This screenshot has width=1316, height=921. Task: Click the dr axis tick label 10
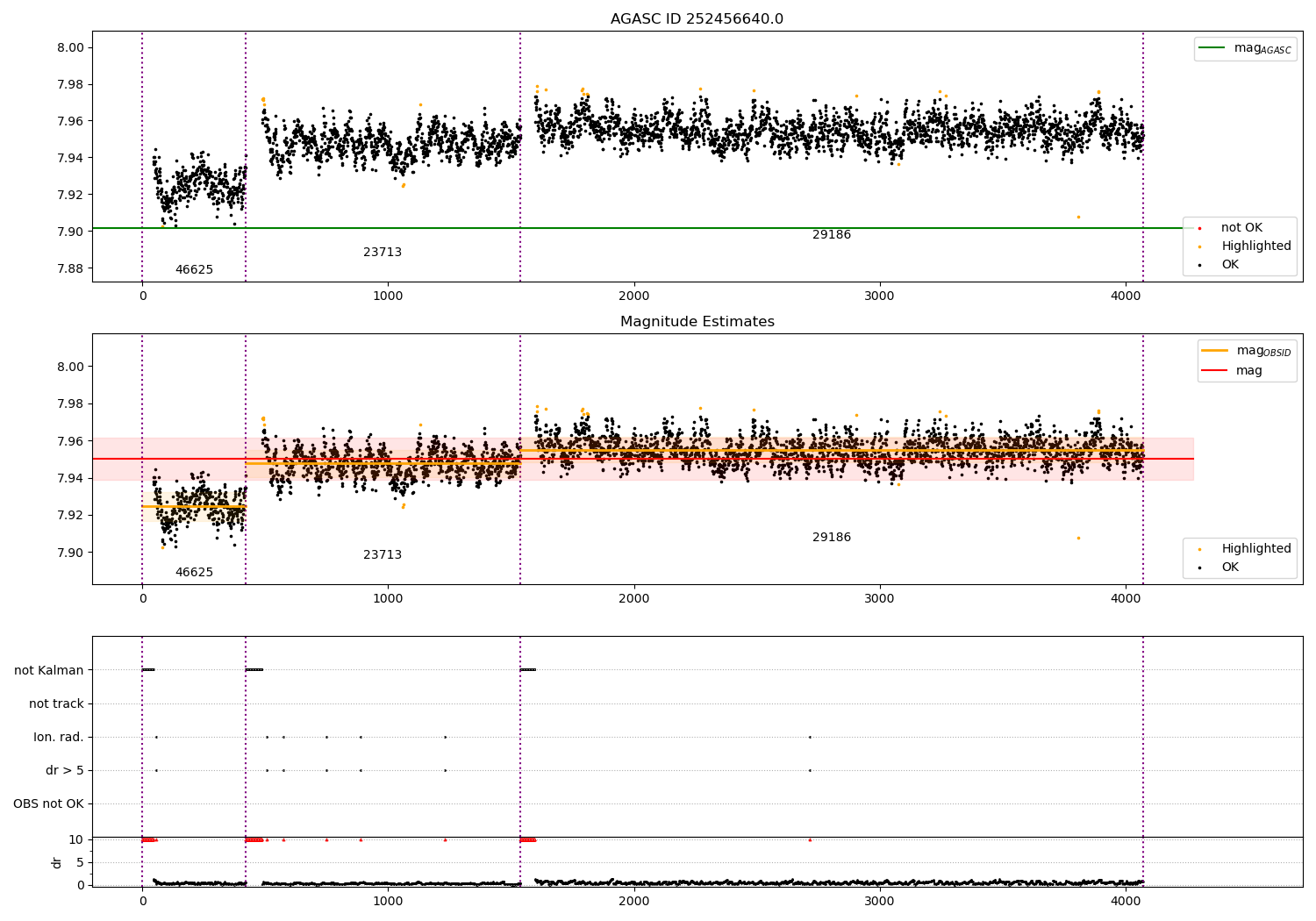coord(76,840)
